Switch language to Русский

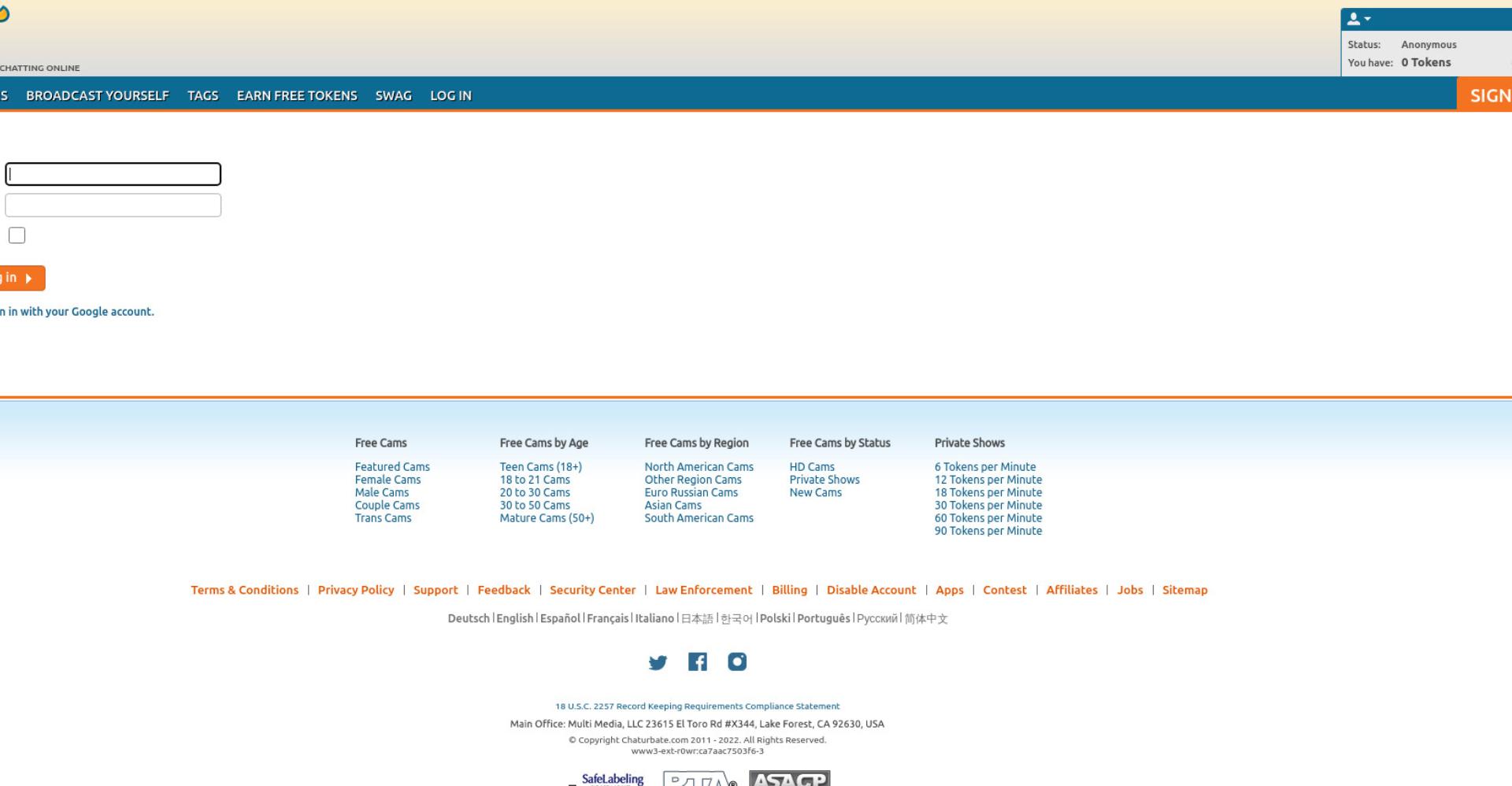(x=877, y=618)
